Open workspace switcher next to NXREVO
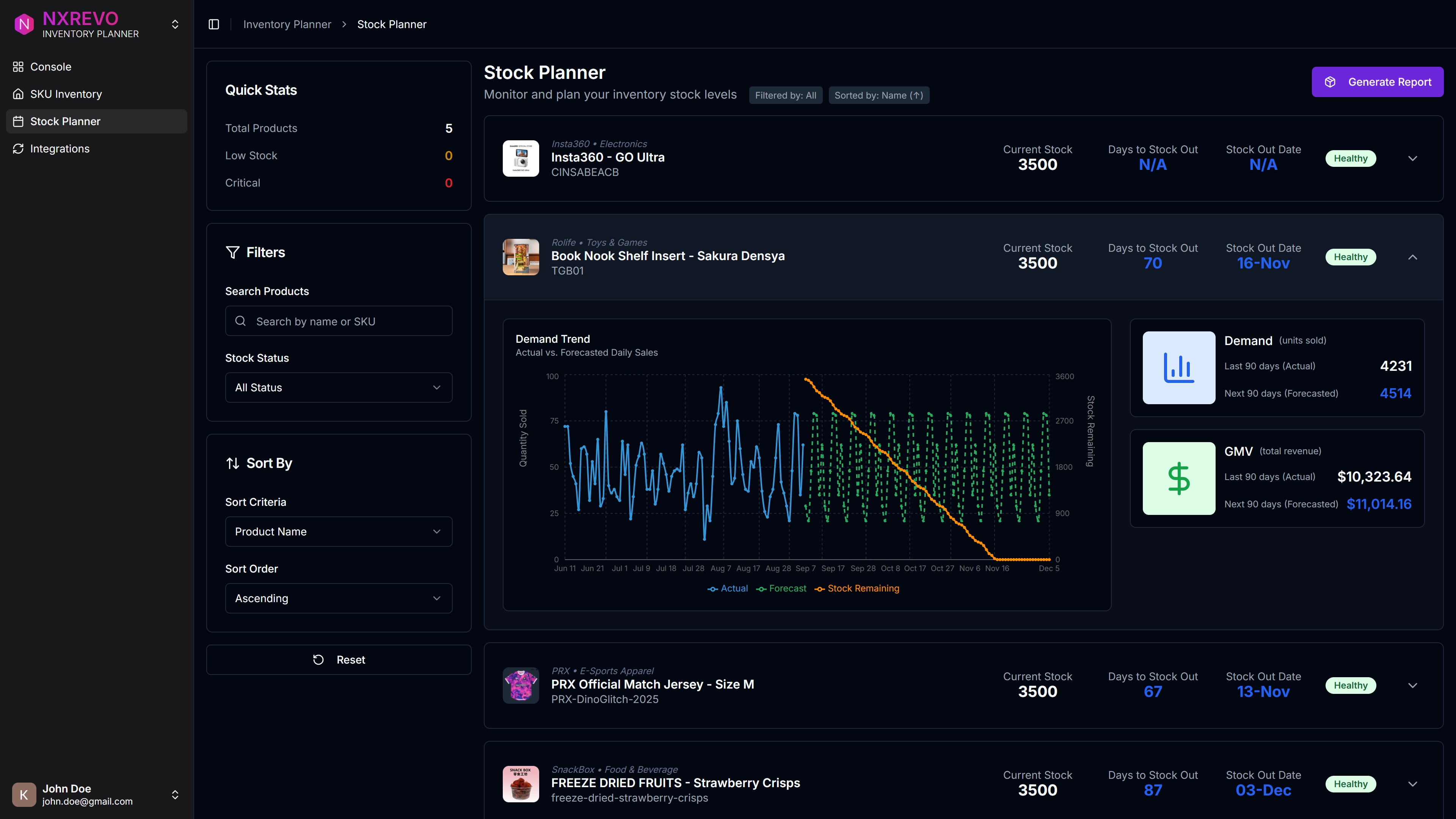1456x819 pixels. point(175,24)
